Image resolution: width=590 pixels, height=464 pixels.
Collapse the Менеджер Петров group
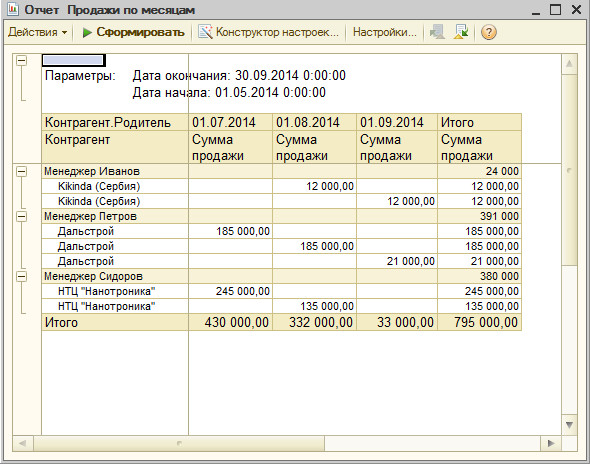(22, 216)
